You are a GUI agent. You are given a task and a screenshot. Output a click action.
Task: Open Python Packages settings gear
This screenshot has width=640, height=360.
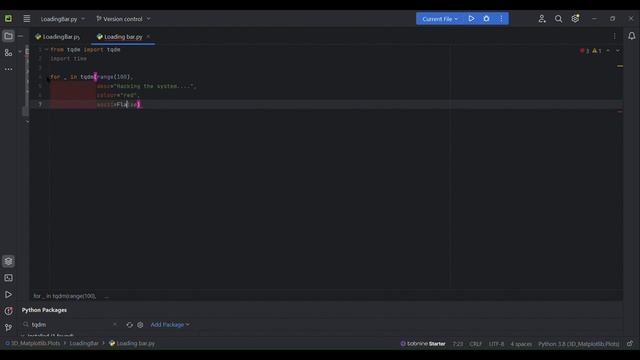point(140,325)
